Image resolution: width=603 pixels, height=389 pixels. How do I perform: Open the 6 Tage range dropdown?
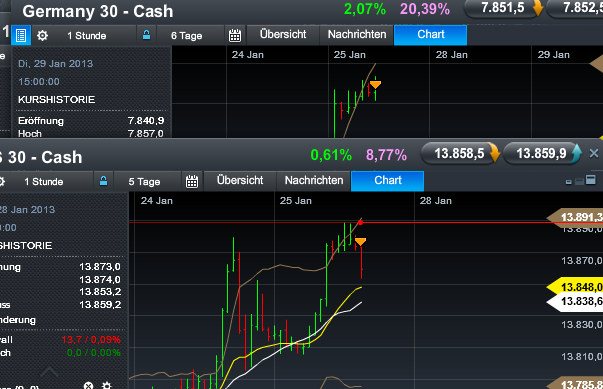pyautogui.click(x=187, y=36)
